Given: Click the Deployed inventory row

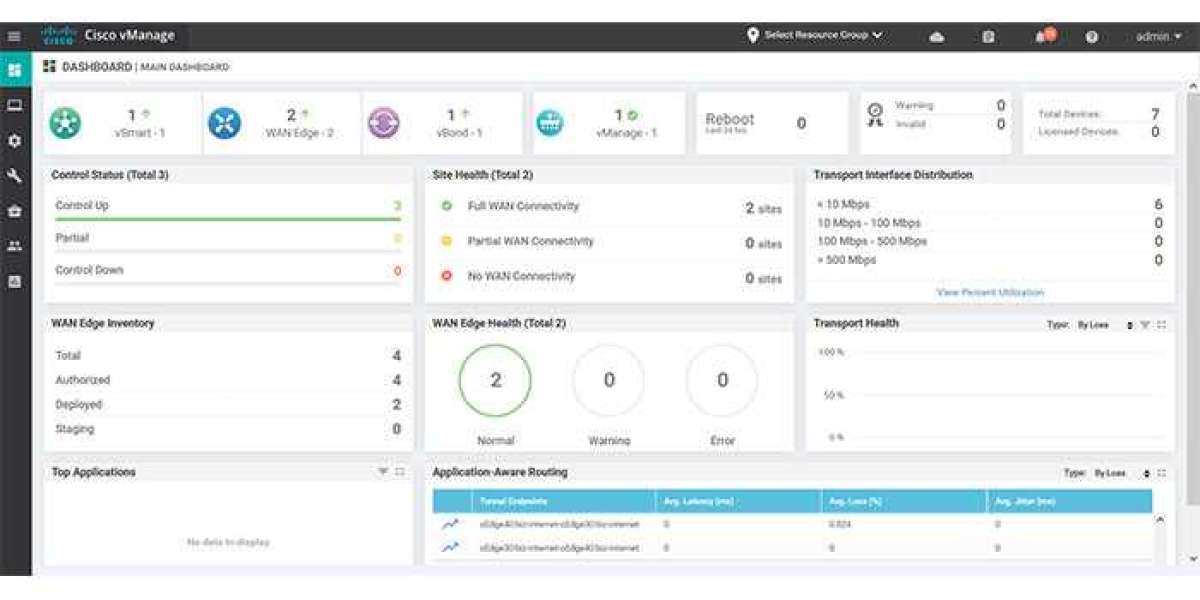Looking at the screenshot, I should click(x=228, y=404).
